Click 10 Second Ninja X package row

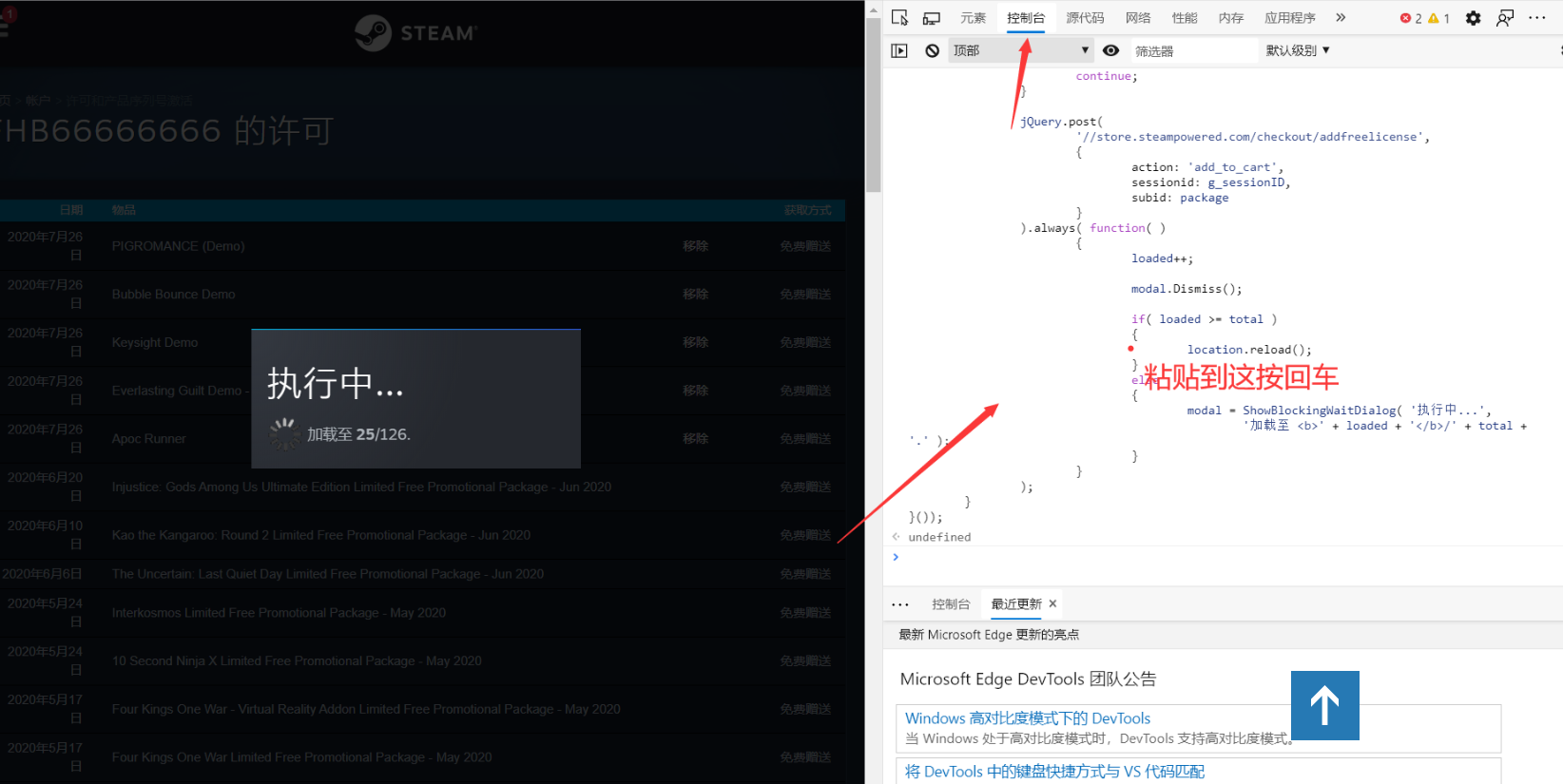click(x=422, y=661)
